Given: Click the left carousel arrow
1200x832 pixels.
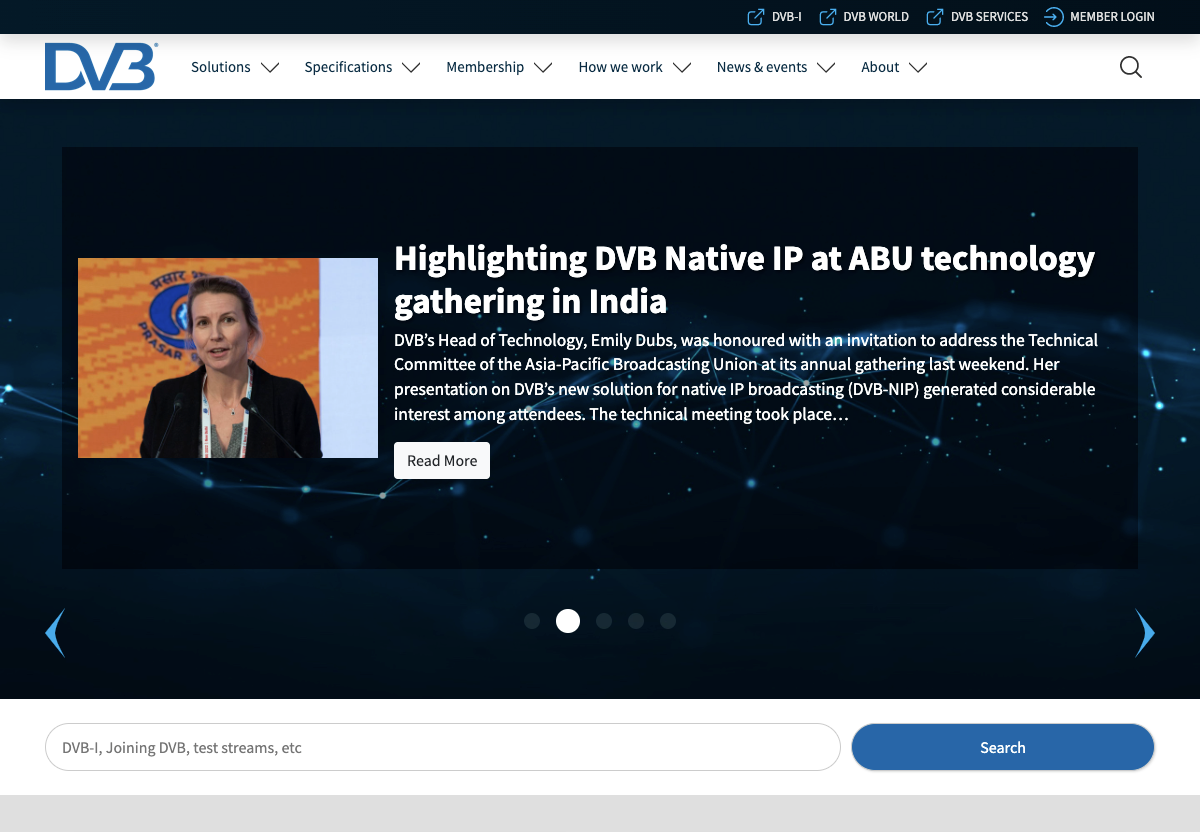Looking at the screenshot, I should 55,632.
